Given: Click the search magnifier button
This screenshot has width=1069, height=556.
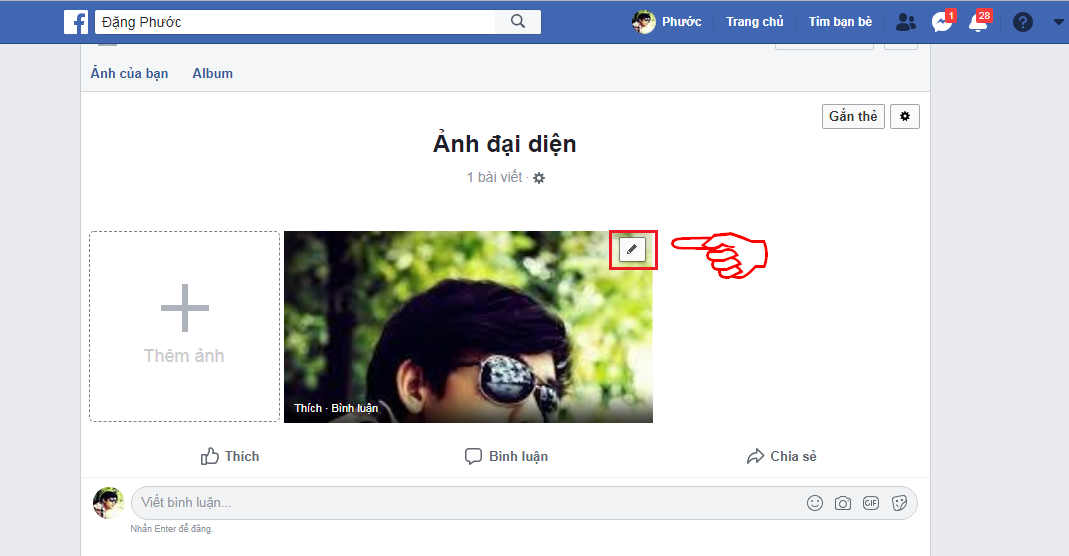Looking at the screenshot, I should [518, 22].
